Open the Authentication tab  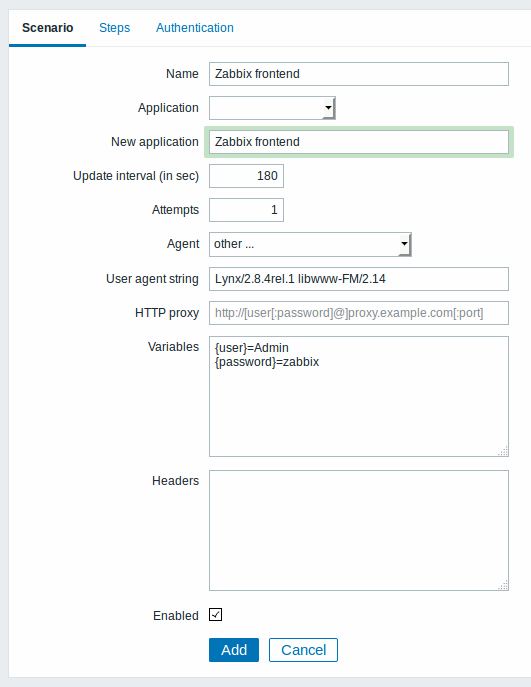click(x=195, y=28)
